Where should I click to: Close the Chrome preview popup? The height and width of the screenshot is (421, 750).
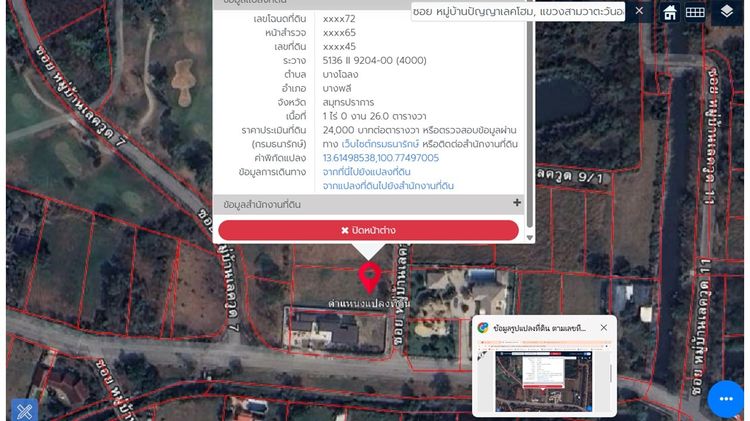pyautogui.click(x=604, y=328)
